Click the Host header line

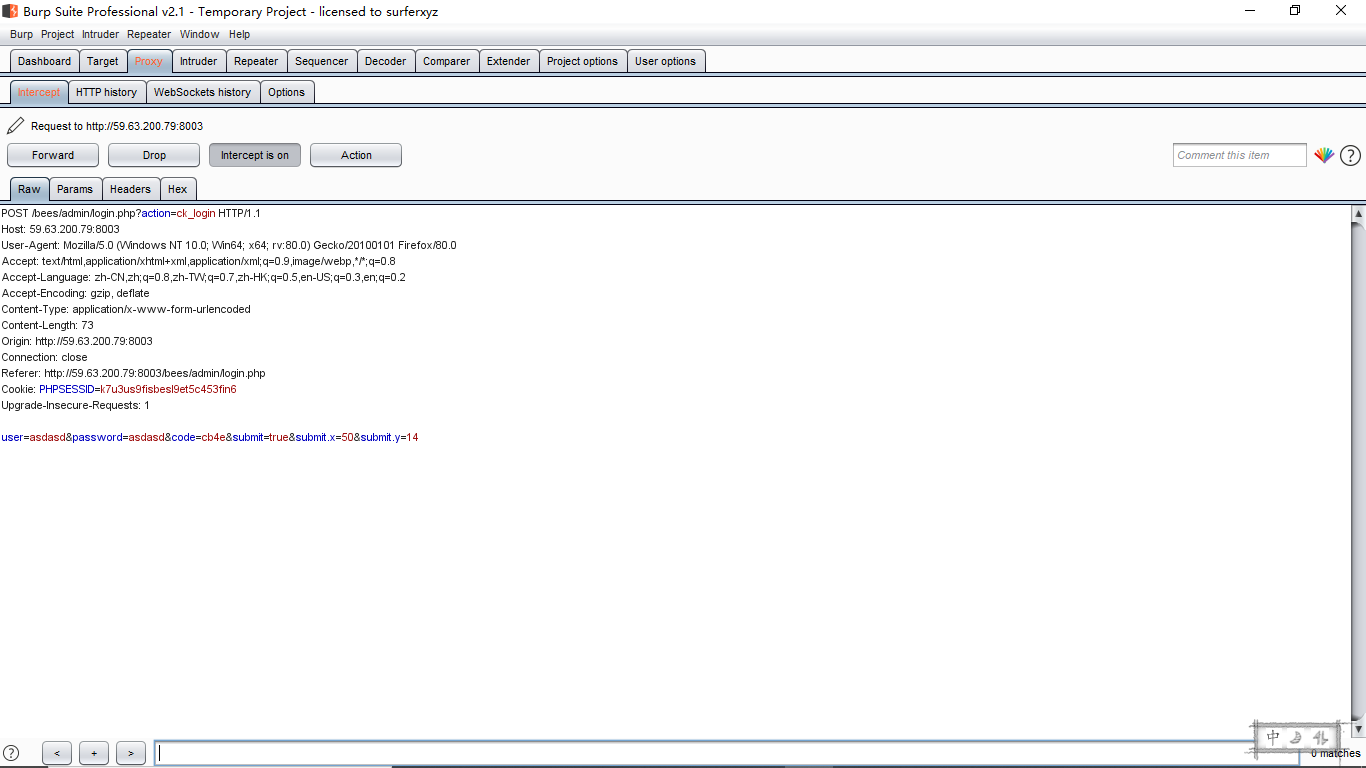pyautogui.click(x=60, y=229)
